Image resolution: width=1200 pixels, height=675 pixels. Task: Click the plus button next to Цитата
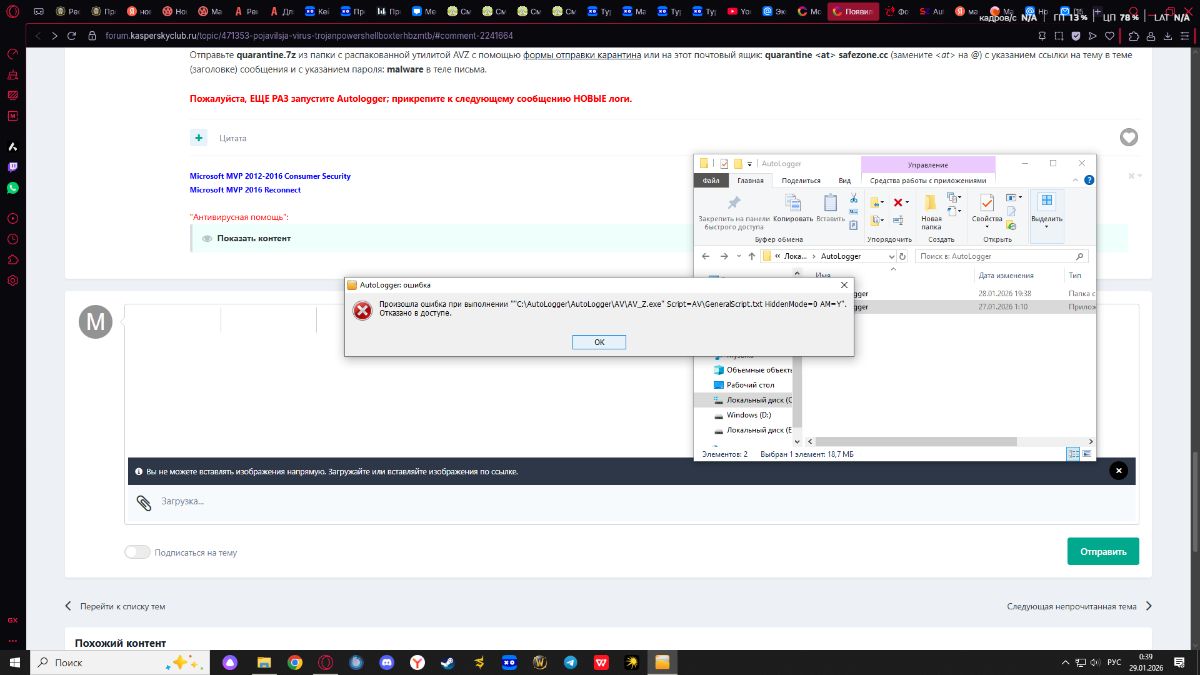click(200, 137)
